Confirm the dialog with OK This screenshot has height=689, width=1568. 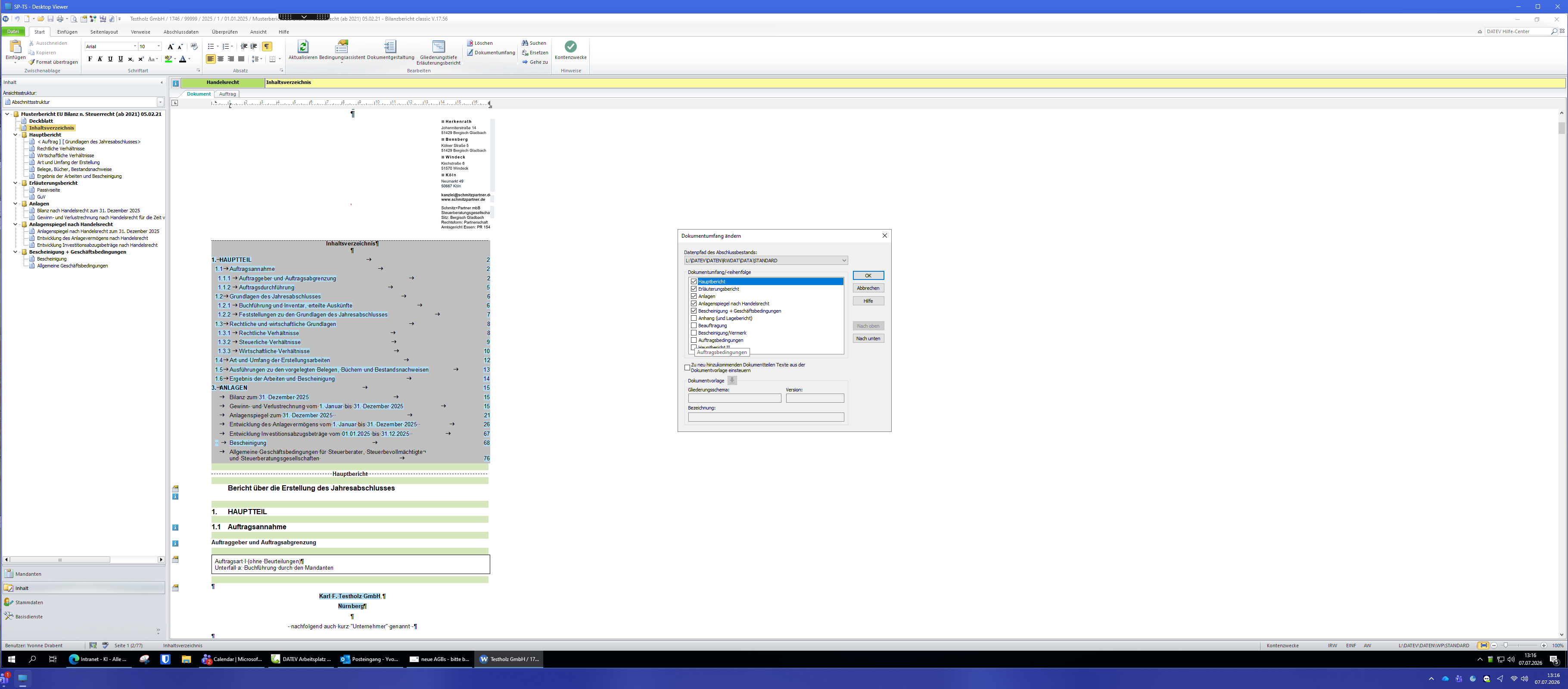(x=868, y=276)
